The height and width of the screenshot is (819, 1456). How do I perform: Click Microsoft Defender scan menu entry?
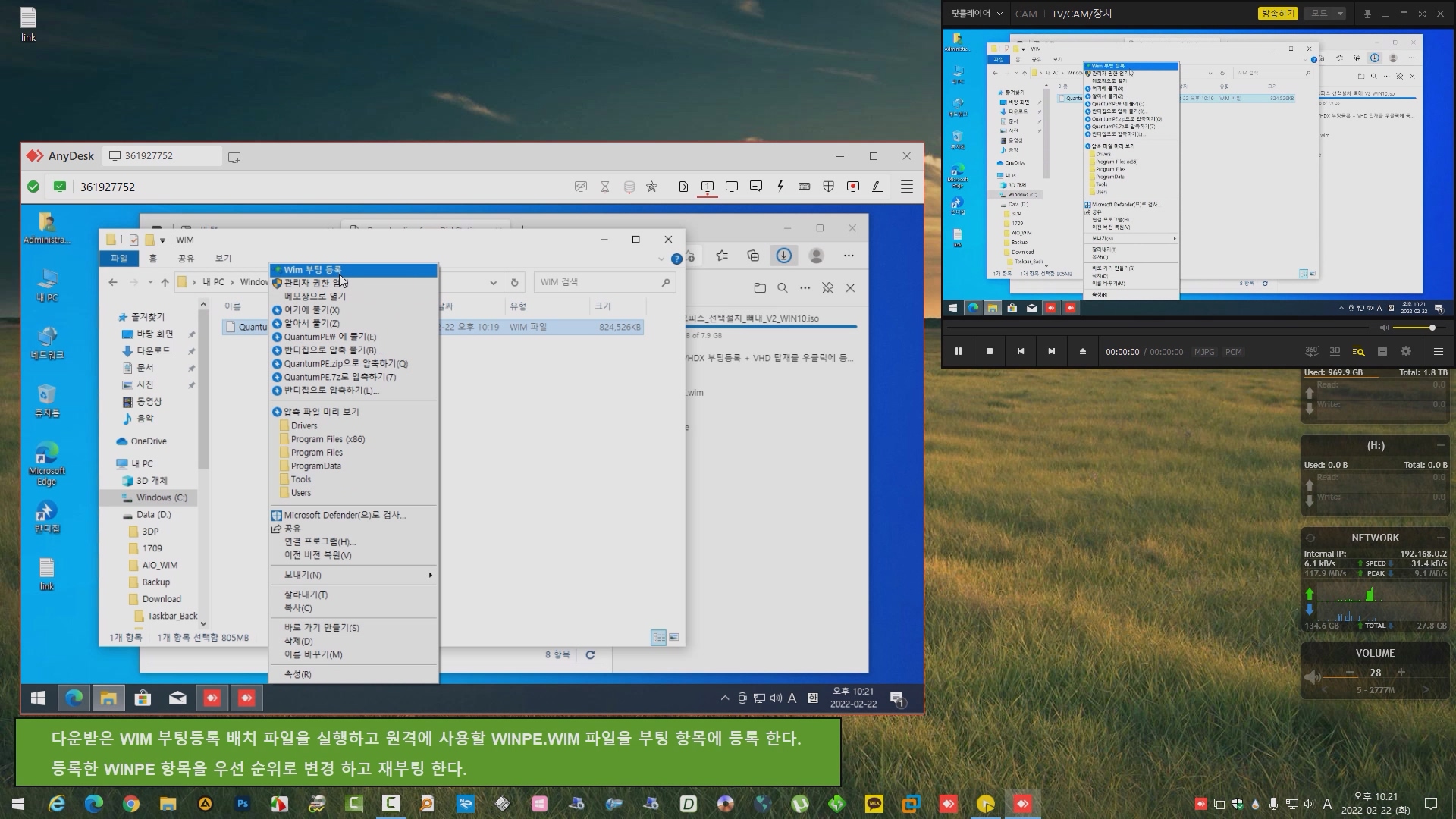coord(354,515)
